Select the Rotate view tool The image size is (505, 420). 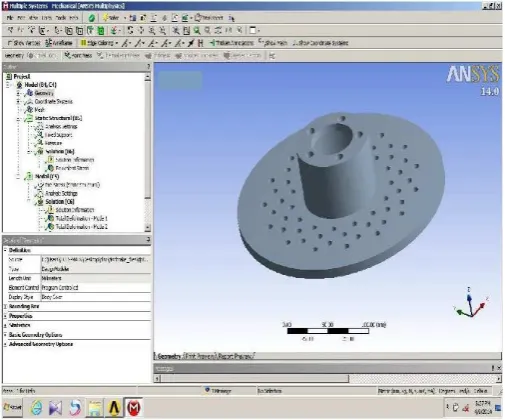pos(130,31)
